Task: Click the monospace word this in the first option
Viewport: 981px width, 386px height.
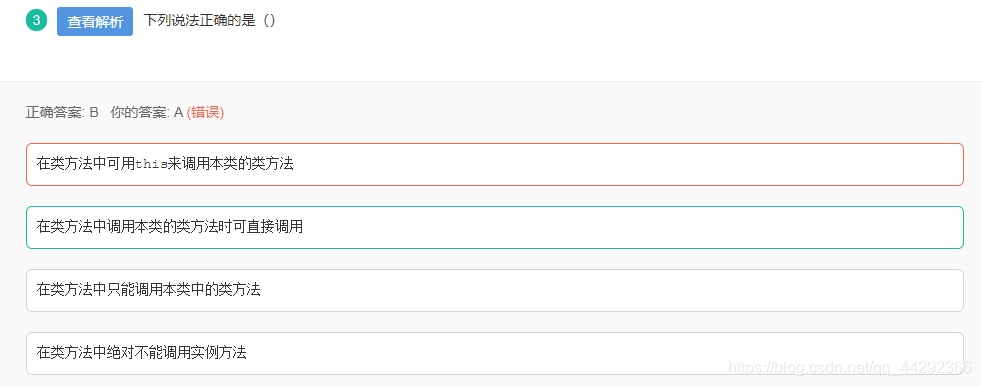Action: tap(151, 165)
